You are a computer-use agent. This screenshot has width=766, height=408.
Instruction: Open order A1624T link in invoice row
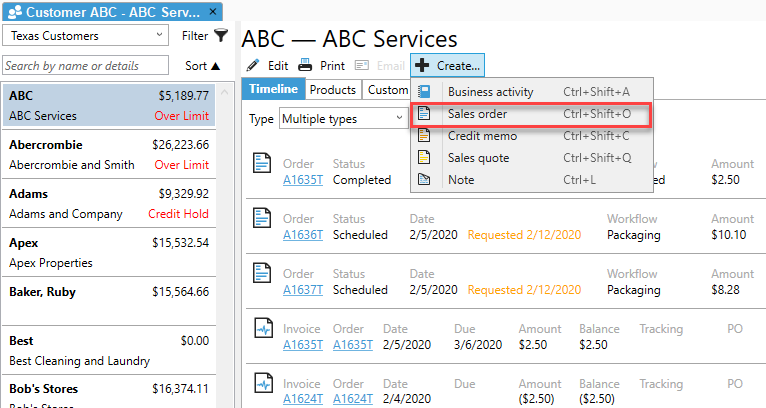click(353, 399)
